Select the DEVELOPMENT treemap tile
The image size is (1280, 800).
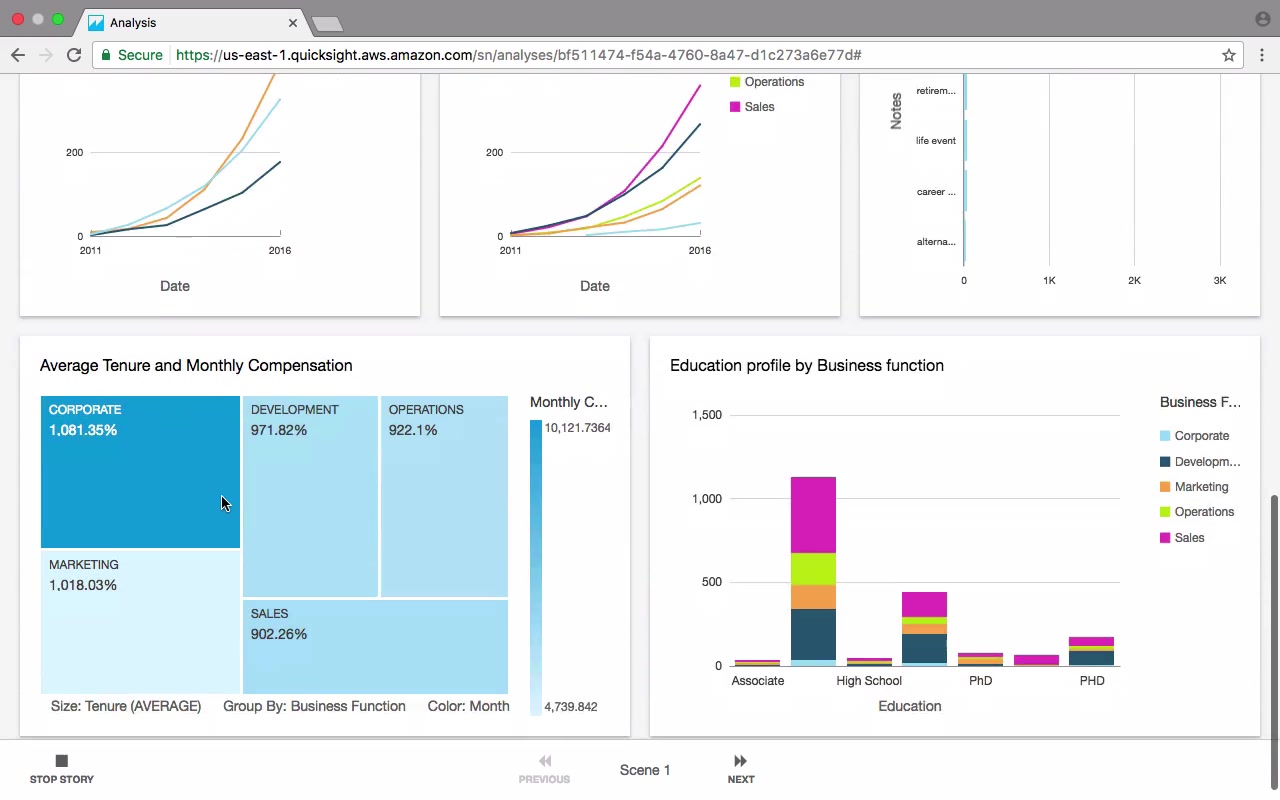click(x=310, y=496)
